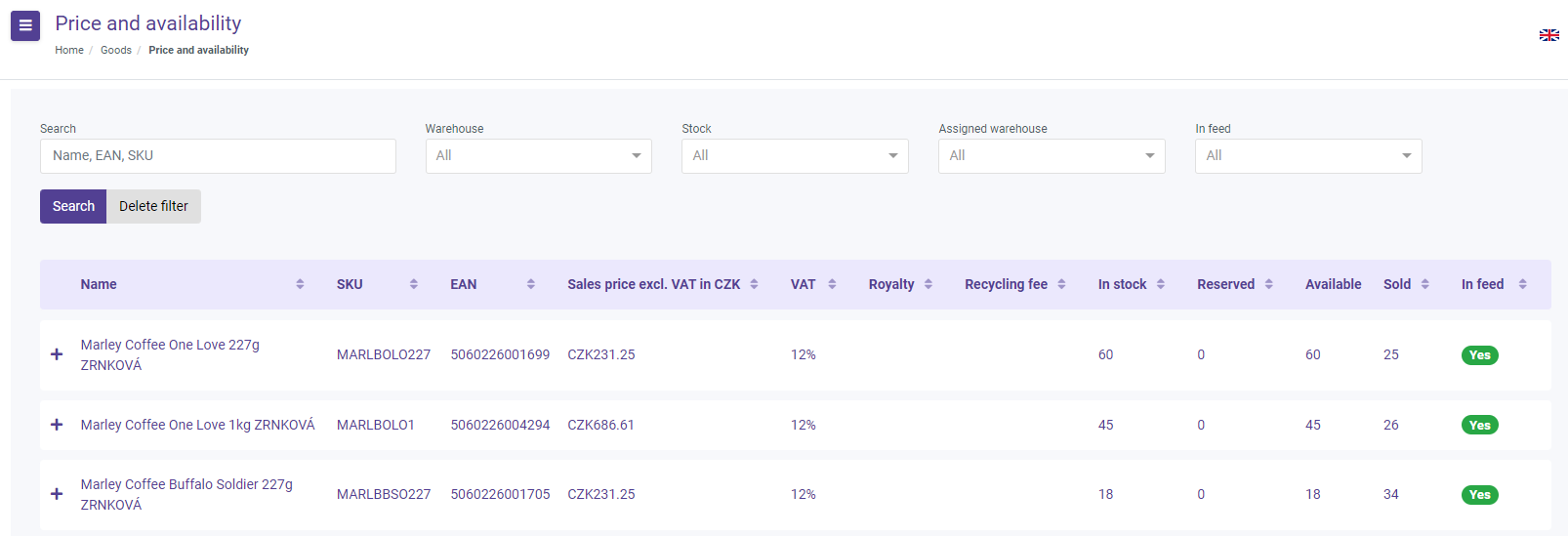Go to Home breadcrumb
Screen dimensions: 1568x536
69,50
